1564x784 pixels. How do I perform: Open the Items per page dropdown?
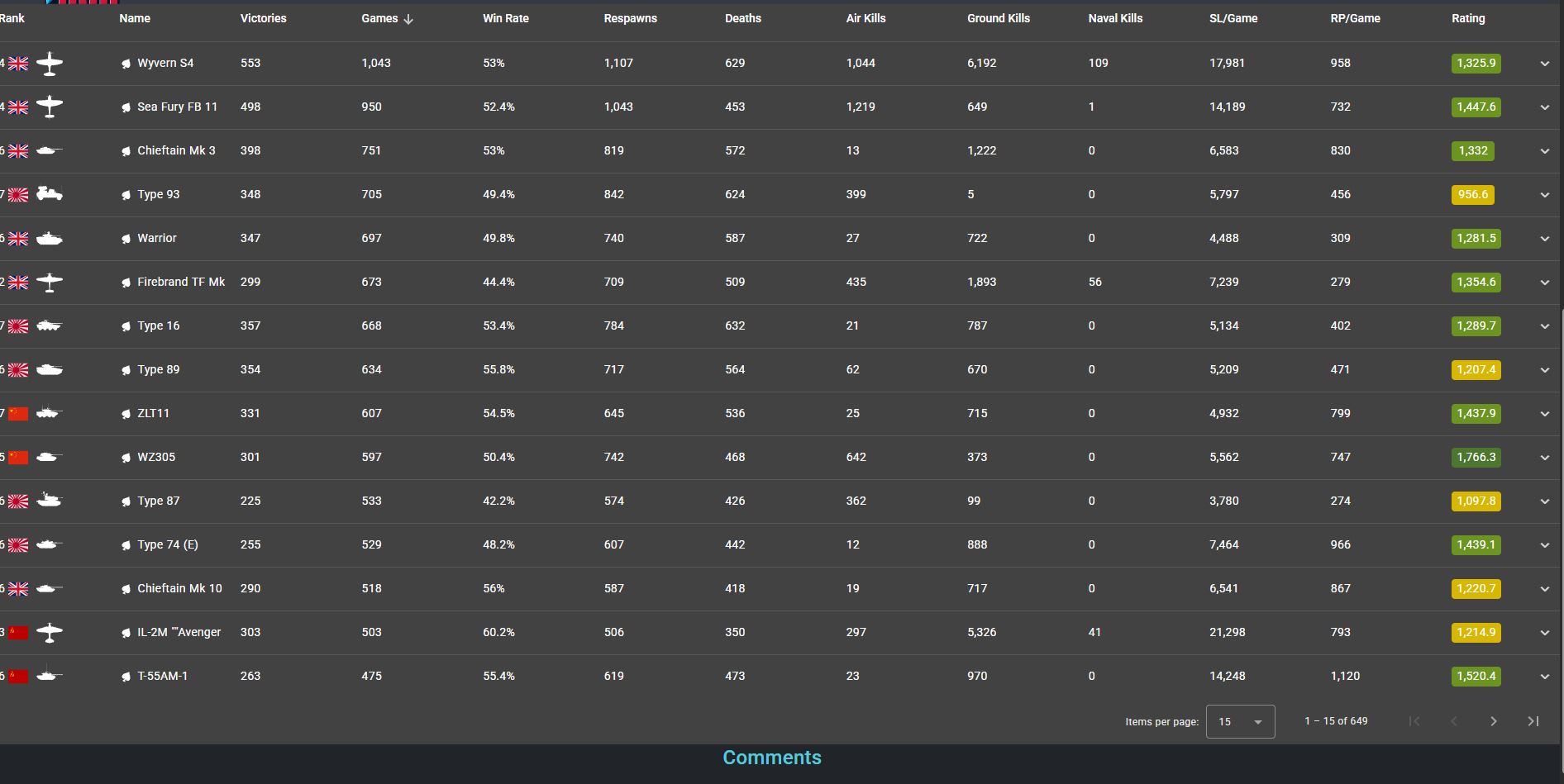(1240, 721)
